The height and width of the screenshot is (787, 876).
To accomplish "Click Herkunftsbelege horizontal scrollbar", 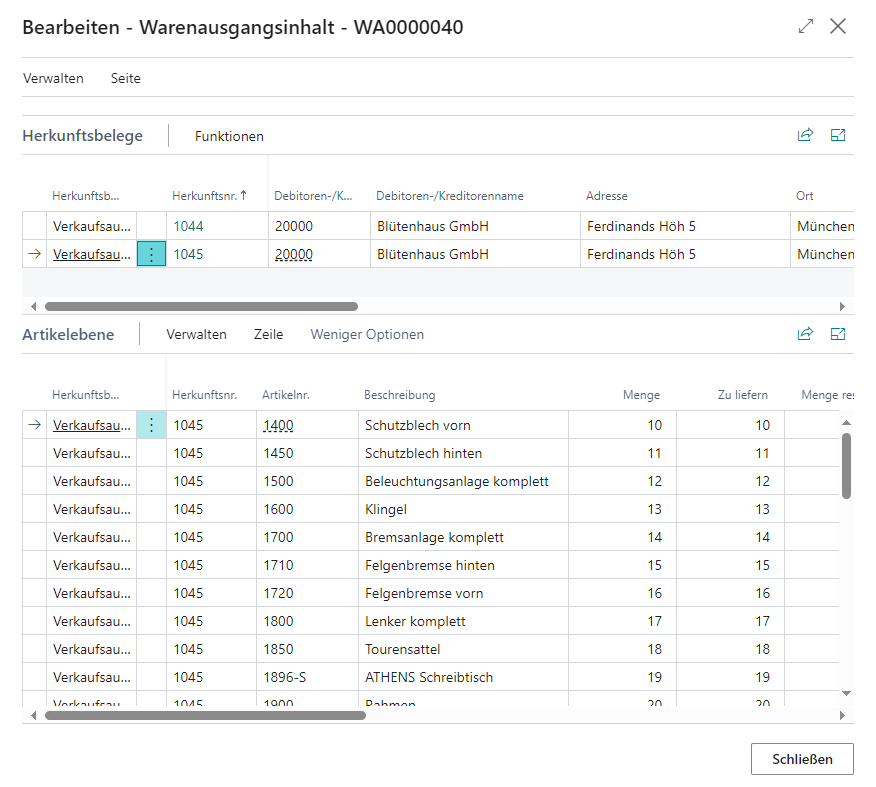I will 200,307.
